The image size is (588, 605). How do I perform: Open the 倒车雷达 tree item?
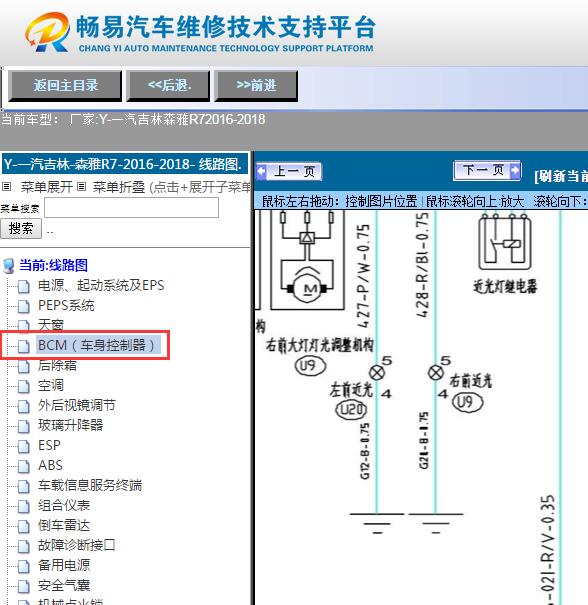coord(64,526)
